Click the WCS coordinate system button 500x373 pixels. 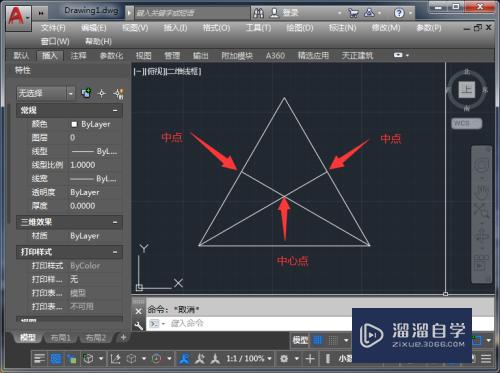[x=467, y=123]
